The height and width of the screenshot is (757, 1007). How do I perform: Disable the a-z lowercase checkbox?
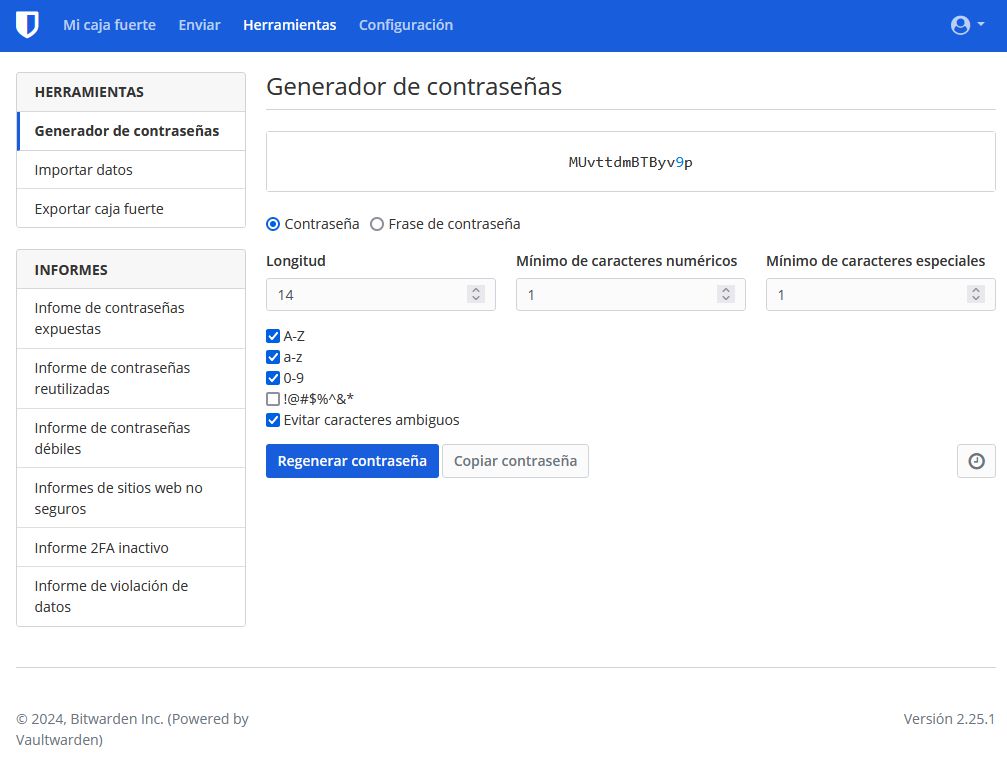coord(273,357)
